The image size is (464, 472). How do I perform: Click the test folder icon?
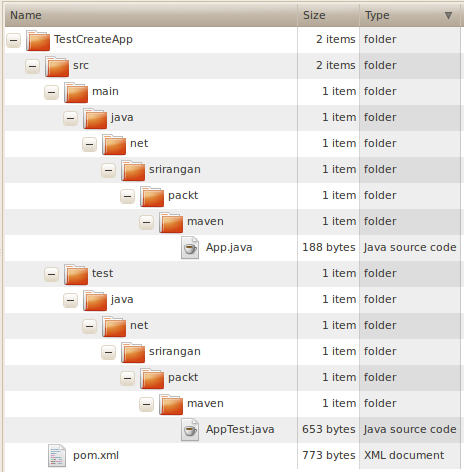coord(76,274)
